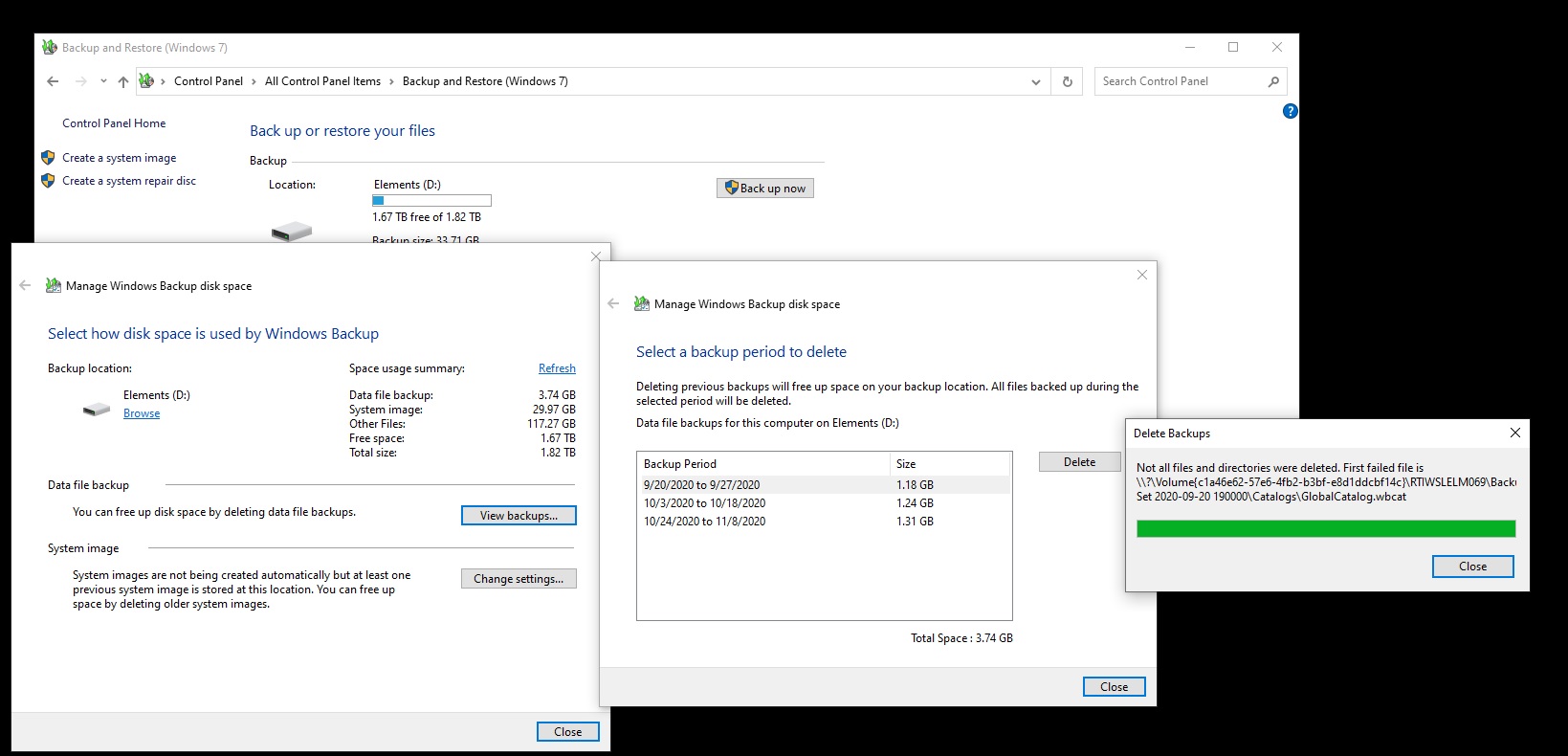This screenshot has width=1568, height=756.
Task: Select All Control Panel Items breadcrumb
Action: 322,81
